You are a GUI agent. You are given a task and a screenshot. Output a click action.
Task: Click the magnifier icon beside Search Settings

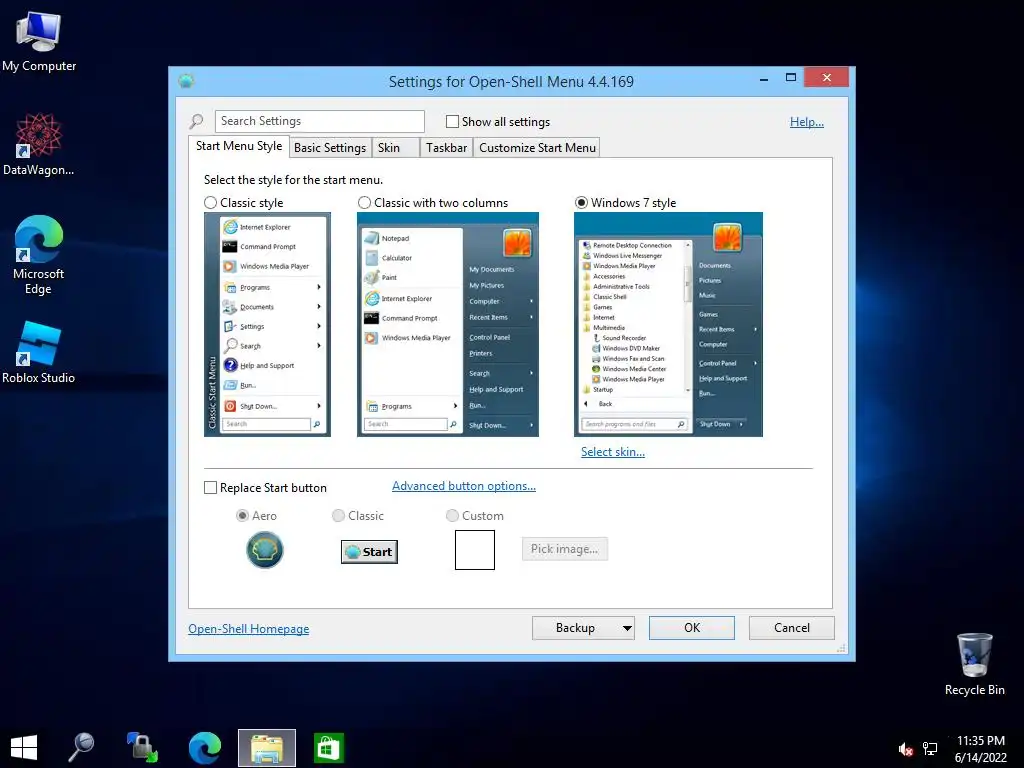[197, 121]
